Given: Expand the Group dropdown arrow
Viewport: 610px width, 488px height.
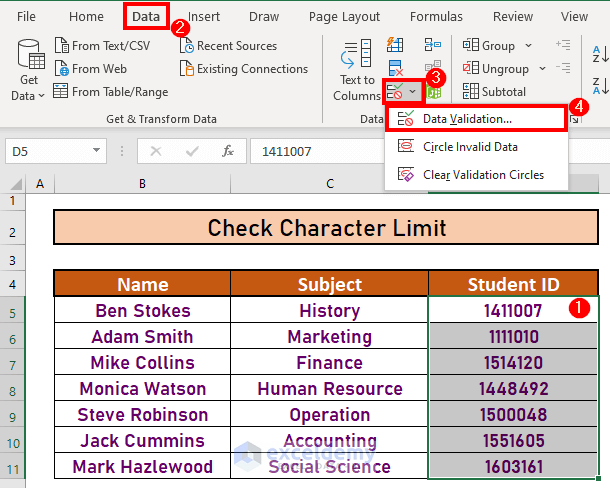Looking at the screenshot, I should click(x=528, y=46).
